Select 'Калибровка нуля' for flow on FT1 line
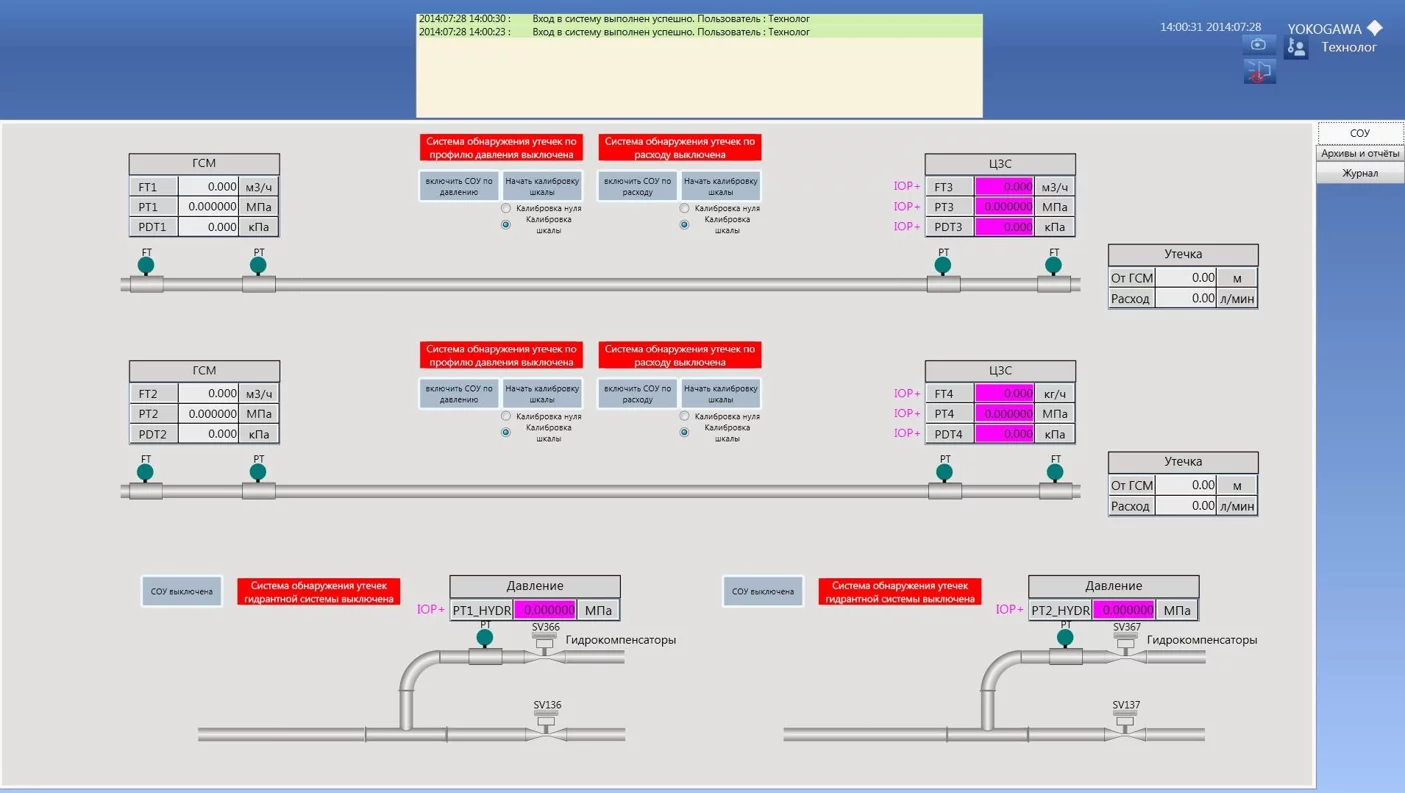The height and width of the screenshot is (793, 1405). coord(685,208)
